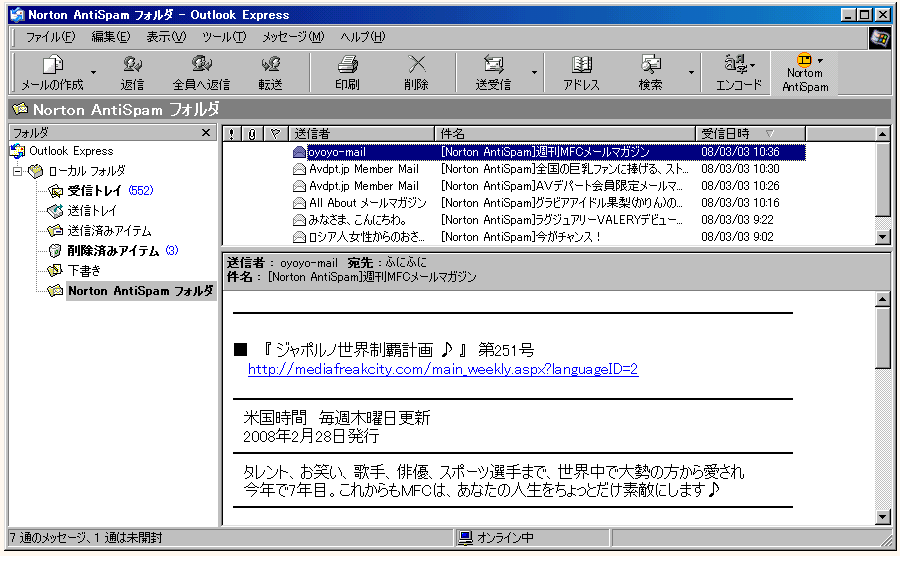Open the ツール(T) menu
This screenshot has width=910, height=565.
pyautogui.click(x=223, y=37)
